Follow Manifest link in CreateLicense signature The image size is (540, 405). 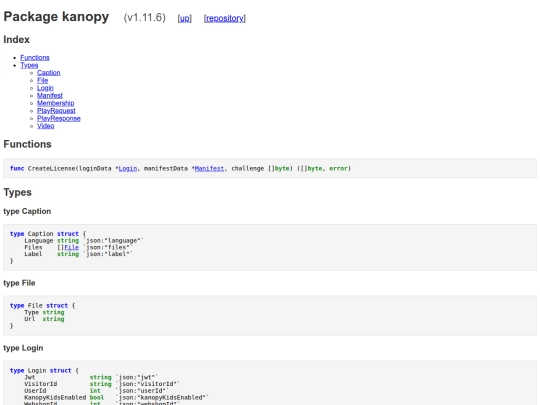tap(209, 168)
